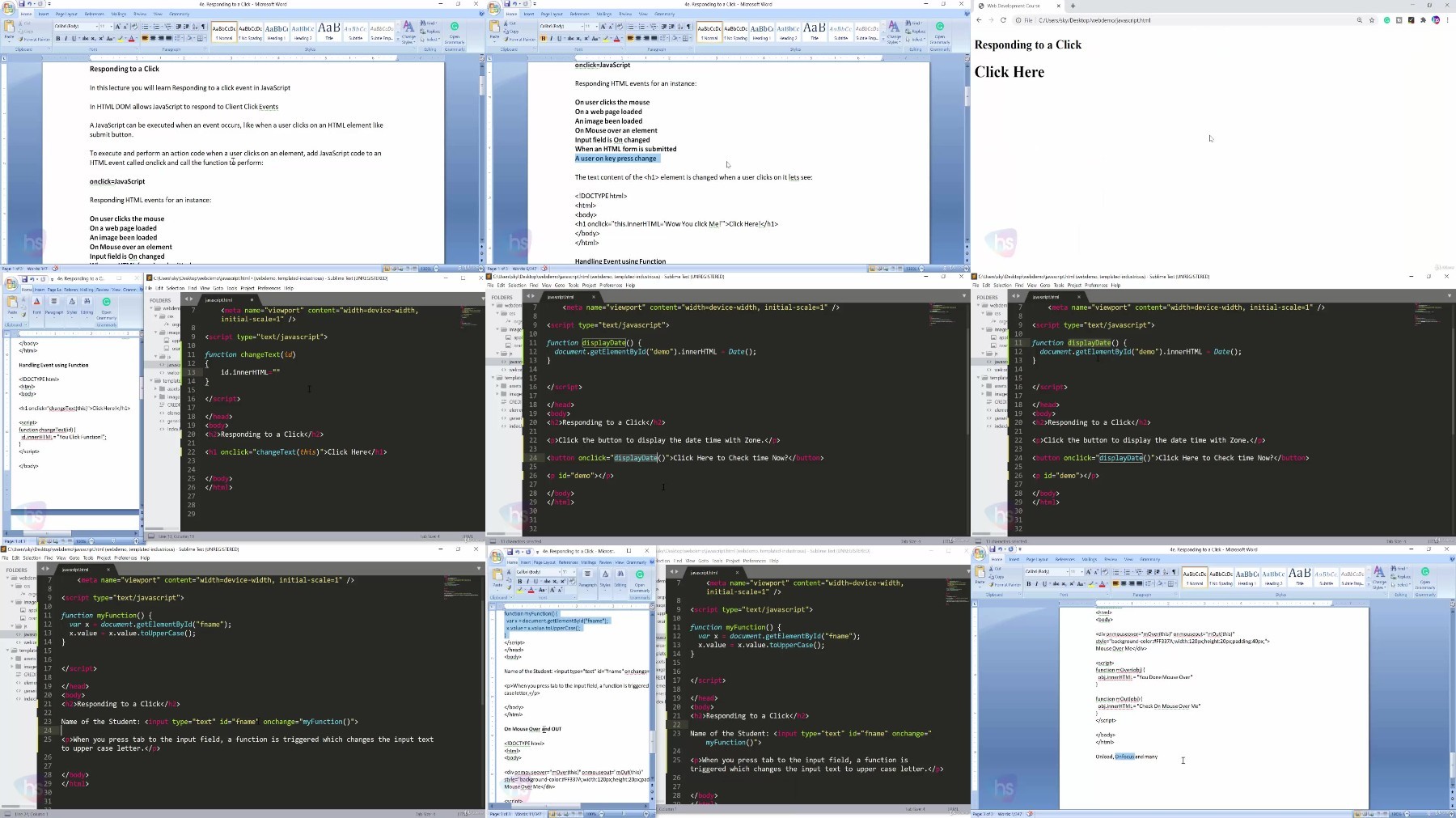Click the Paste icon in top-left Word
1456x818 pixels.
point(9,26)
